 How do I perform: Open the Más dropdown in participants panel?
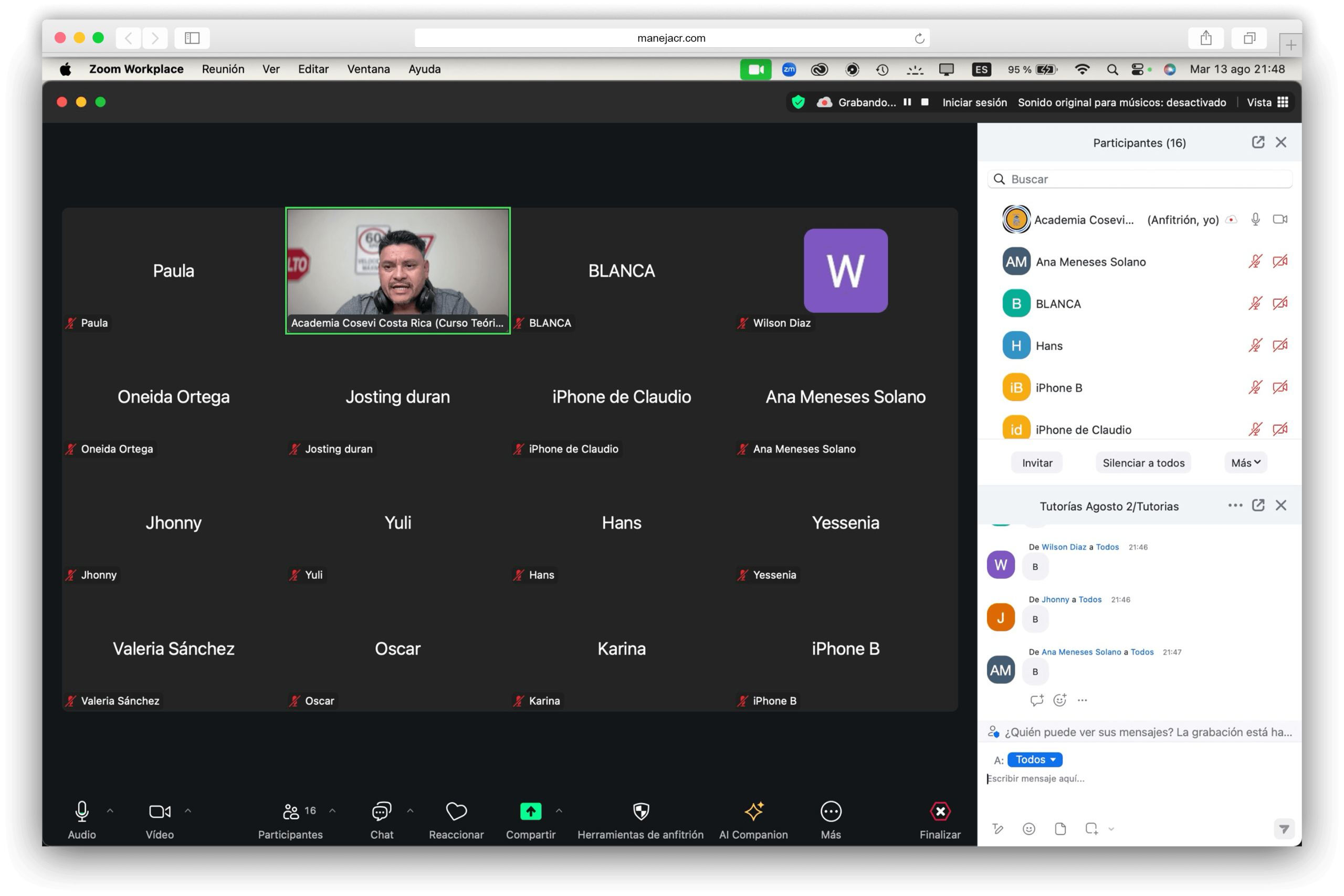coord(1246,463)
